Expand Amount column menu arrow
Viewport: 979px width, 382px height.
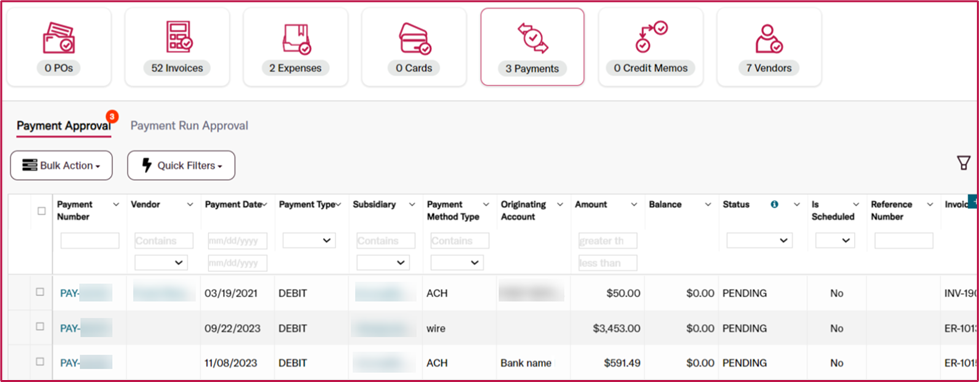634,205
